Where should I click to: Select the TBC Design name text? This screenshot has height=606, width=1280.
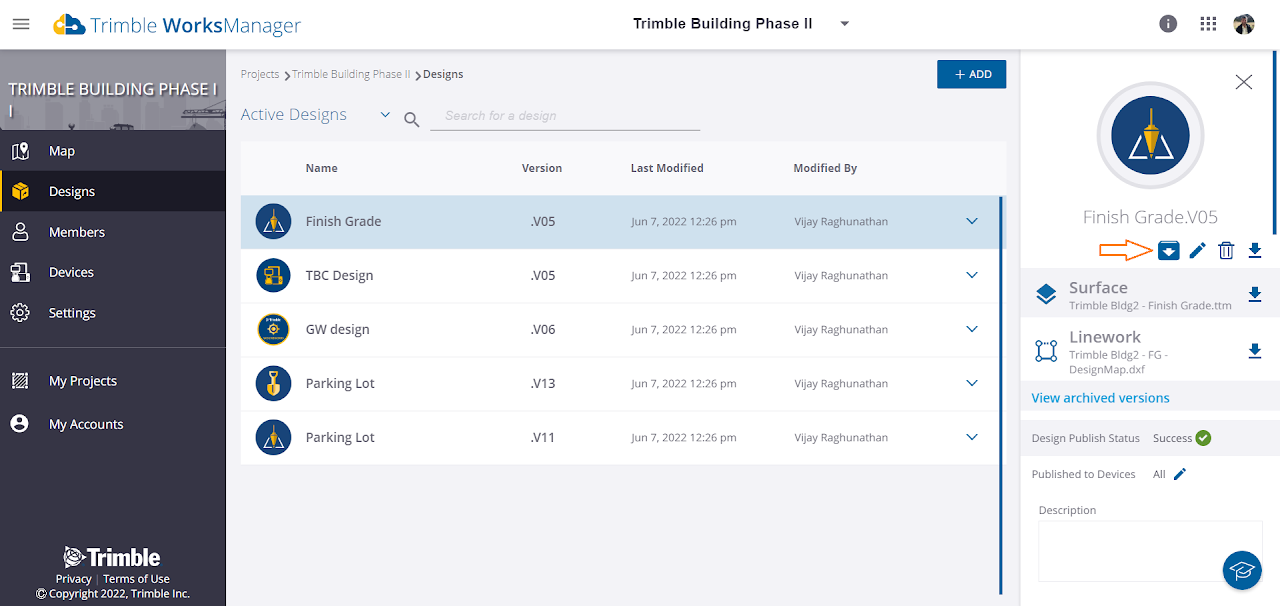(339, 275)
